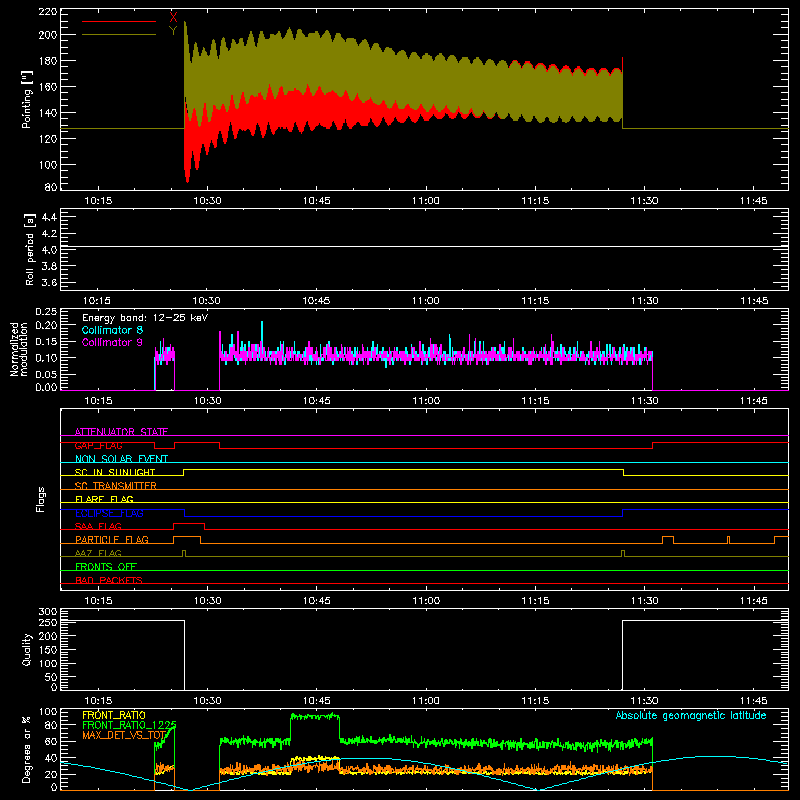Click '11:00' tick under Pointing plot
800x800 pixels.
click(x=426, y=201)
